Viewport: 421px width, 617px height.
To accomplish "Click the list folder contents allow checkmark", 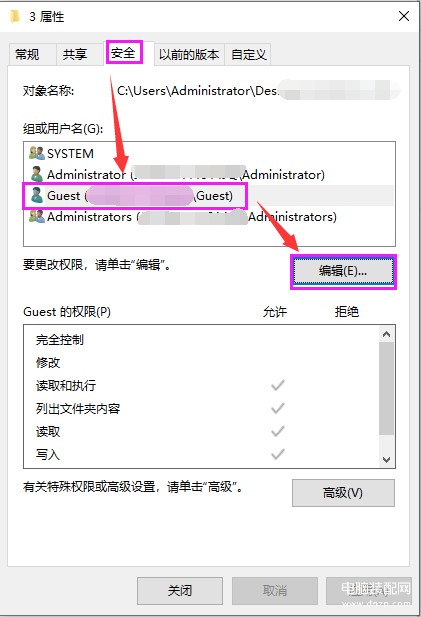I will tap(278, 408).
